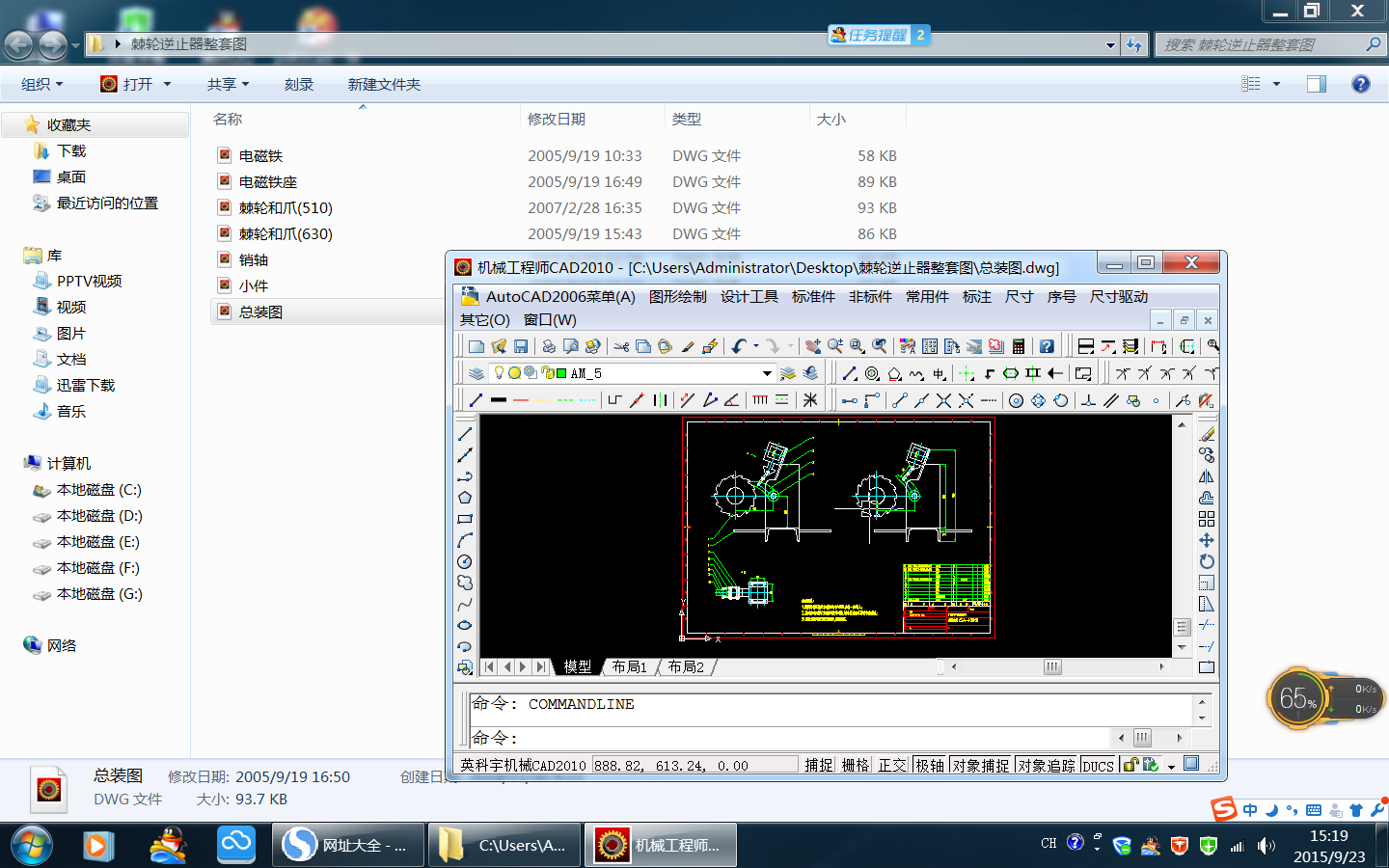Open the 组织 dropdown in Explorer
This screenshot has height=868, width=1389.
tap(42, 85)
